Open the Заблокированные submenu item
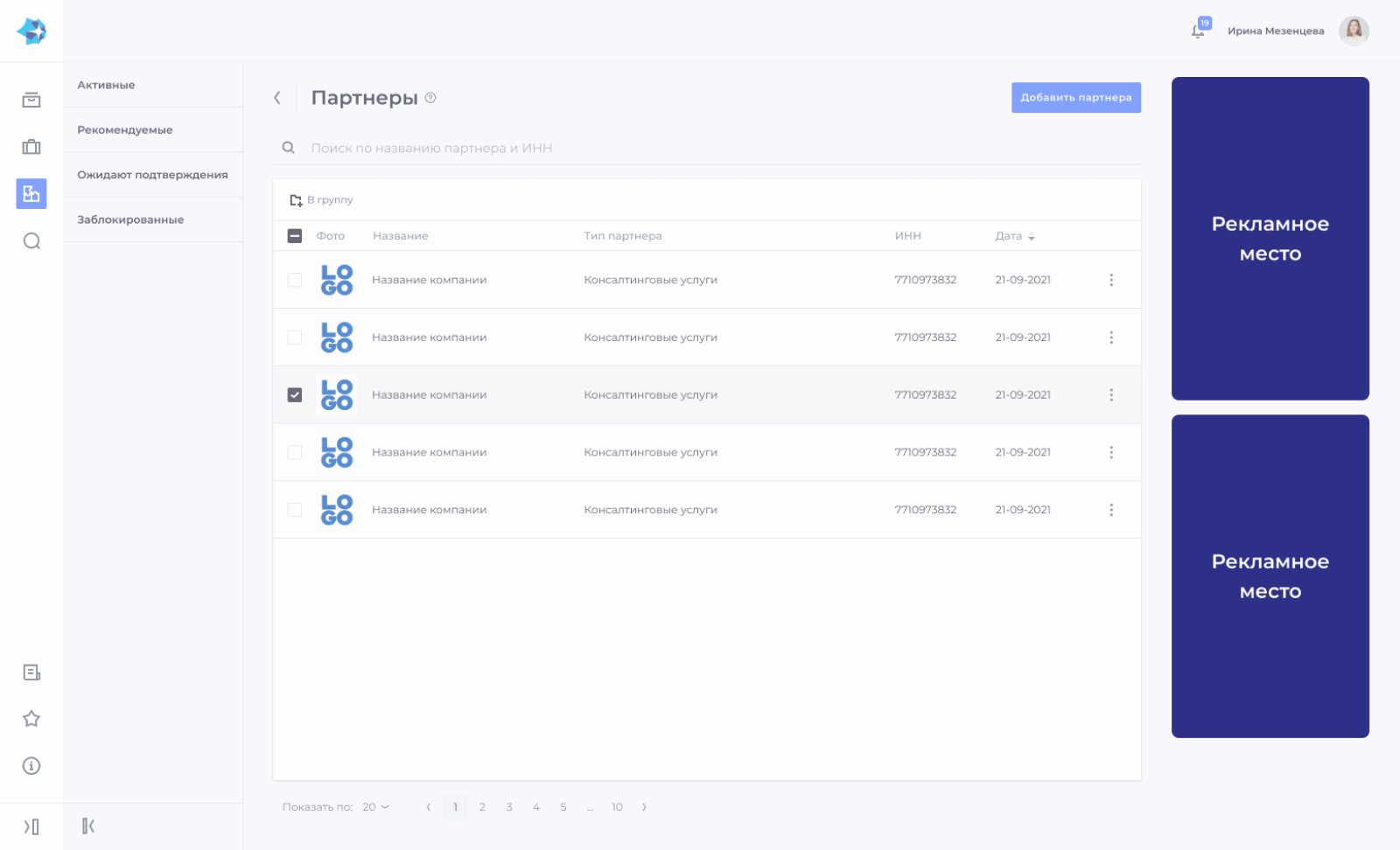The height and width of the screenshot is (850, 1400). click(152, 219)
